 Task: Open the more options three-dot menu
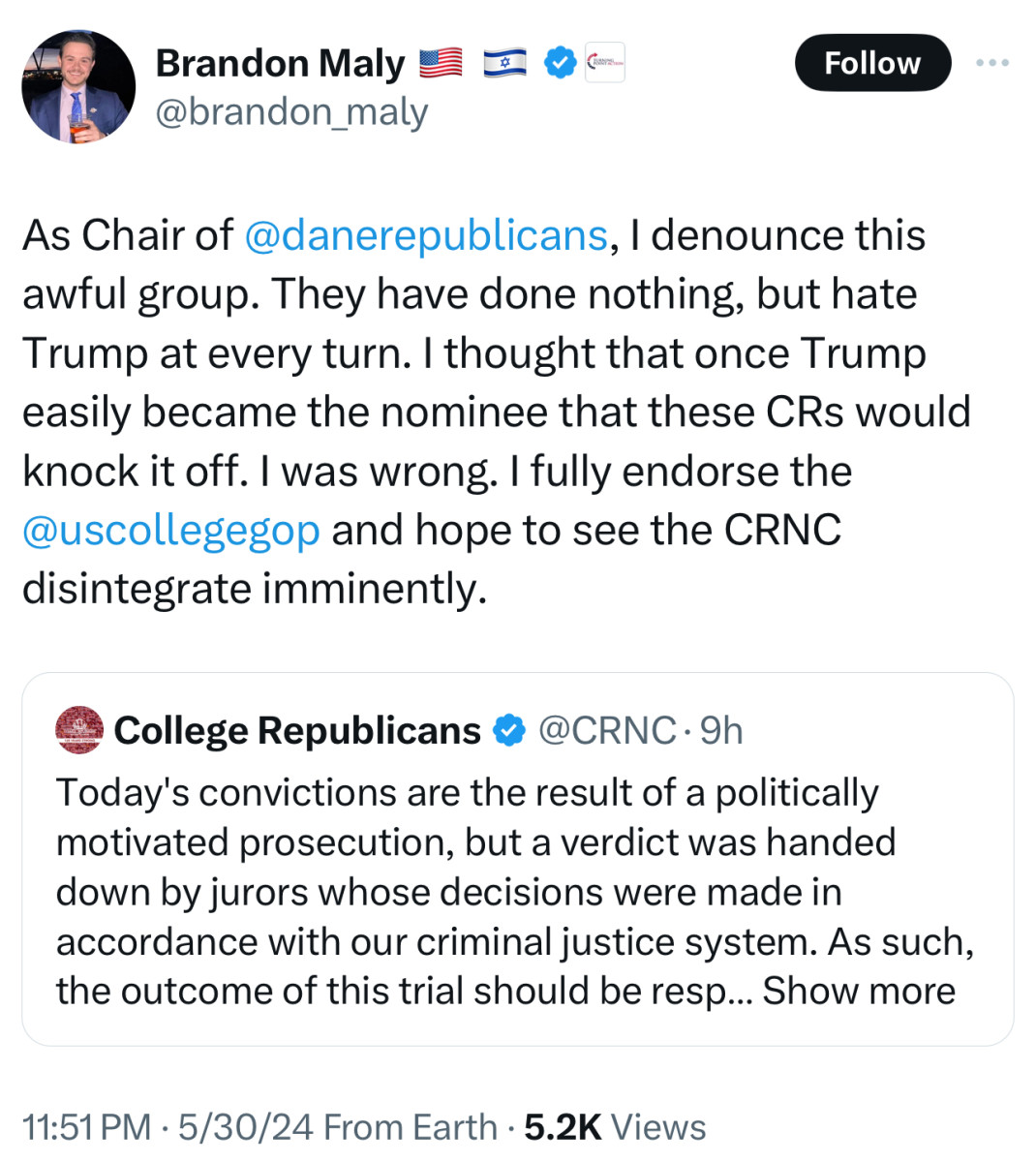(992, 61)
